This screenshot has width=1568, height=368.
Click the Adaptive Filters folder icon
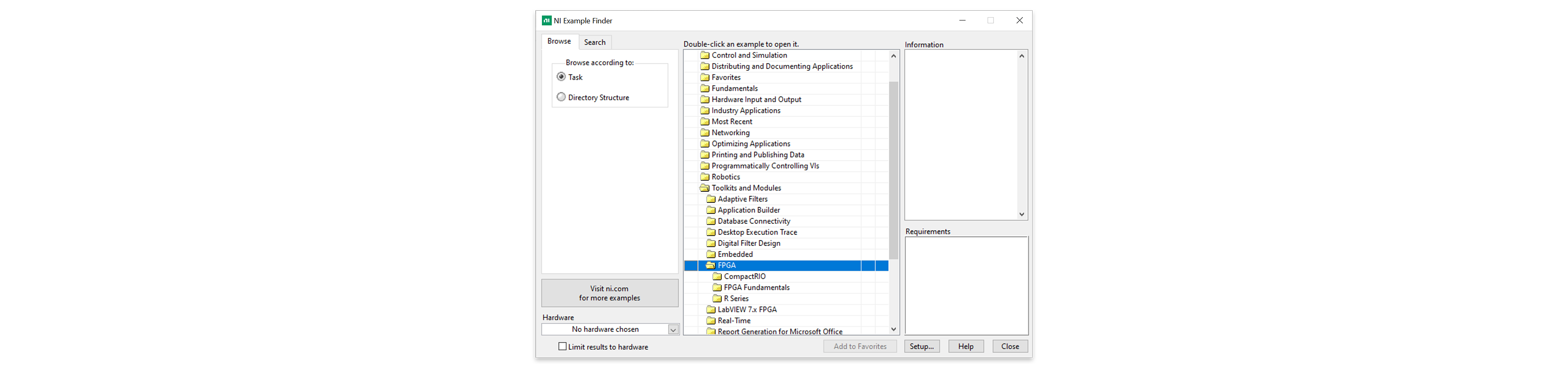pyautogui.click(x=710, y=199)
